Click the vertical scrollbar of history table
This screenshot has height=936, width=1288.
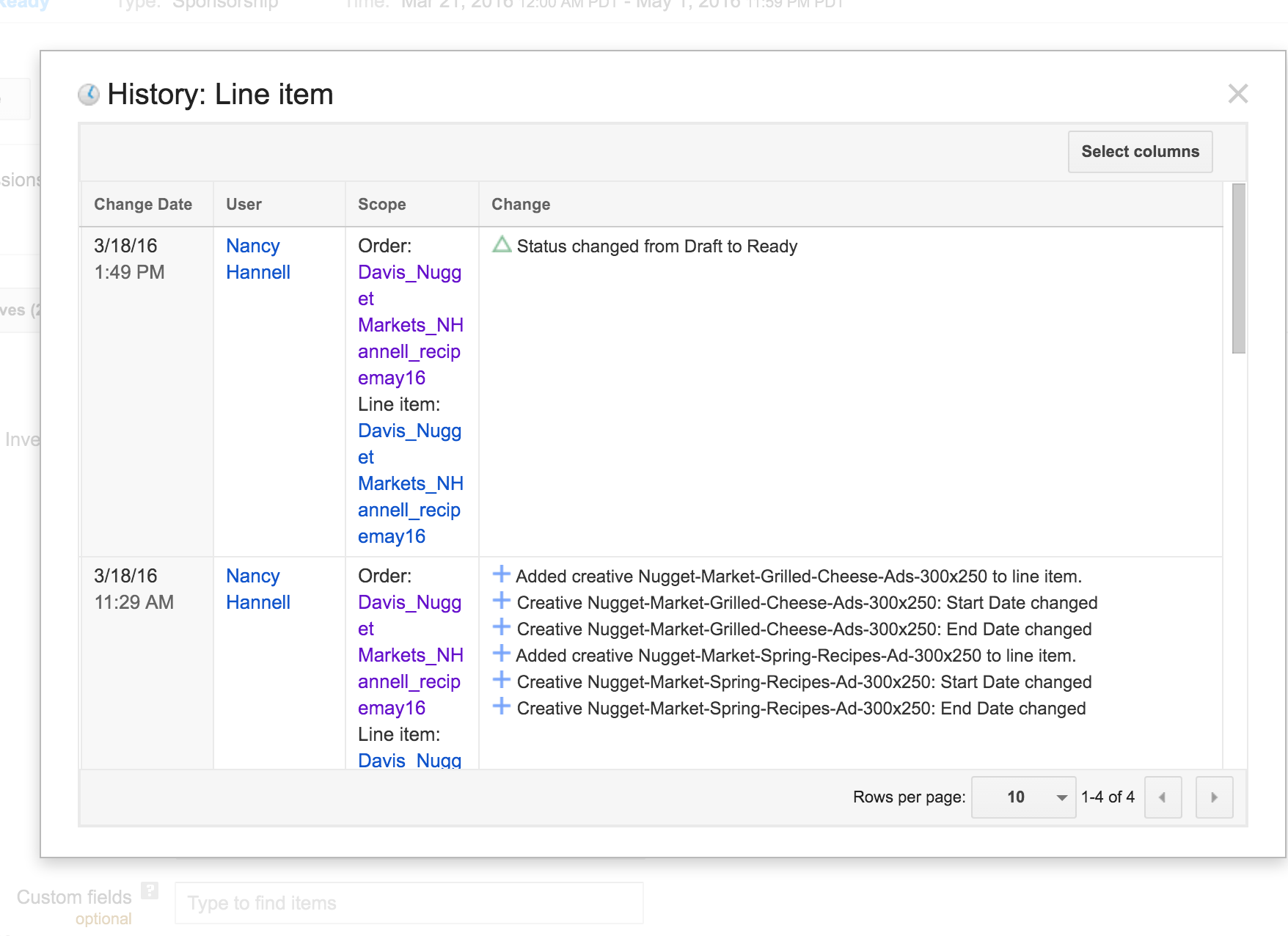[x=1238, y=268]
